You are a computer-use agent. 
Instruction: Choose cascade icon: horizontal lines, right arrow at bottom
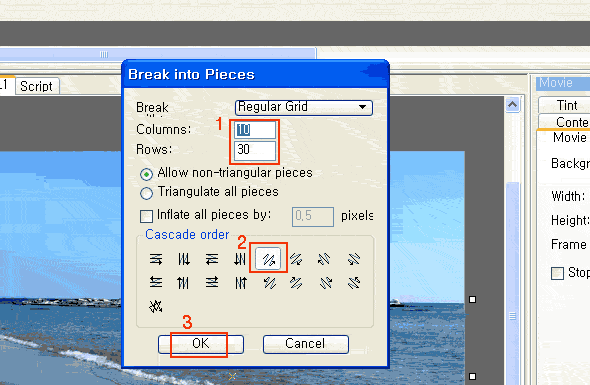(156, 259)
